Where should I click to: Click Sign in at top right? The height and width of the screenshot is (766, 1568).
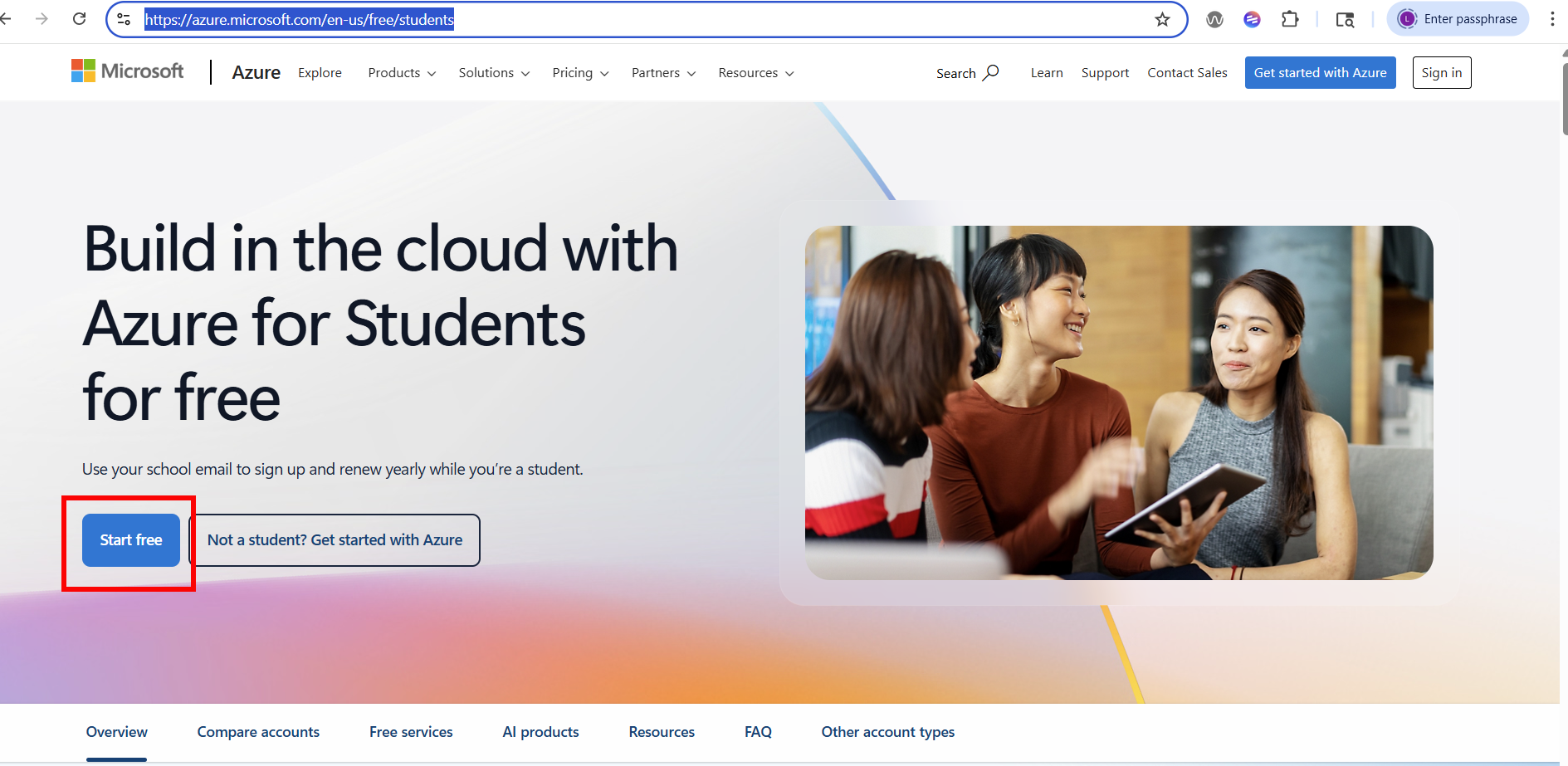1441,72
